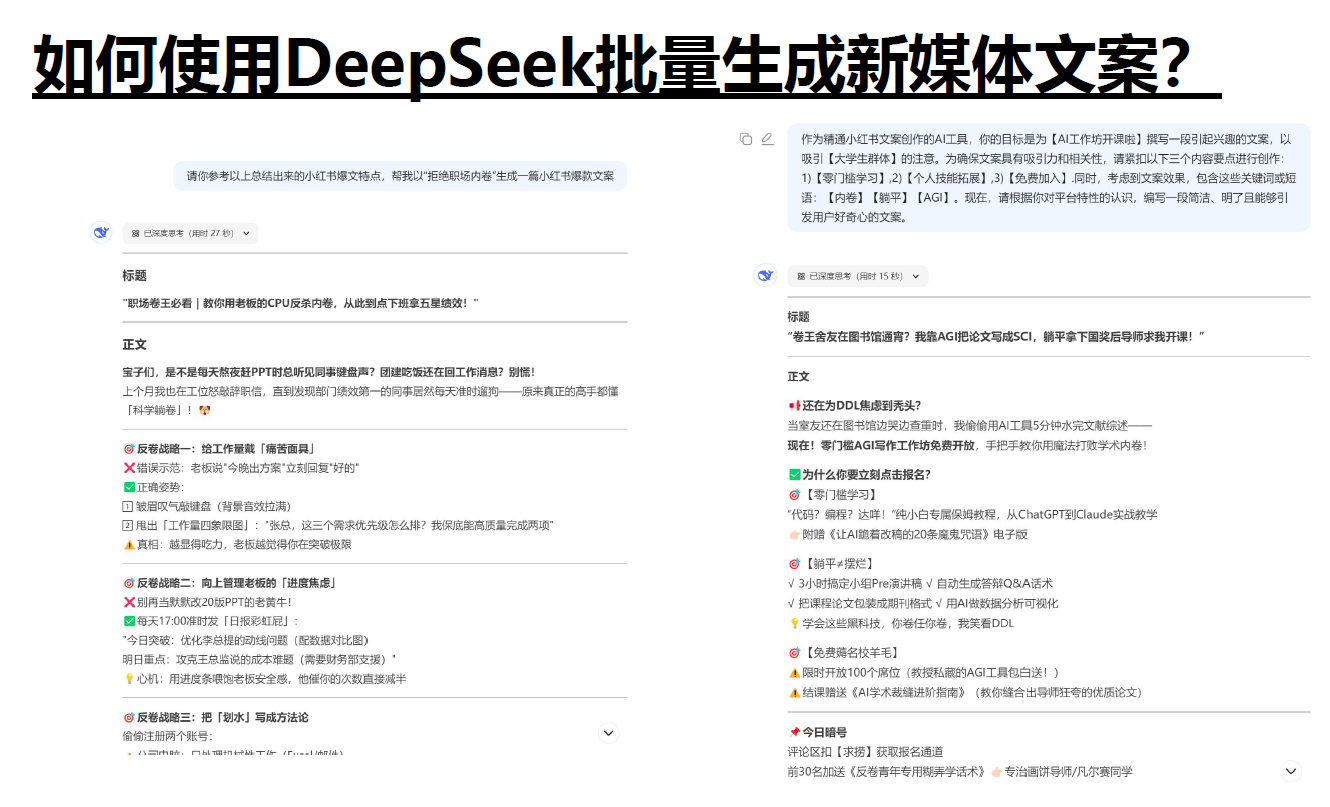This screenshot has width=1330, height=807.
Task: Click the line 别再当默默改20版PPT的老黄牛
Action: [207, 602]
